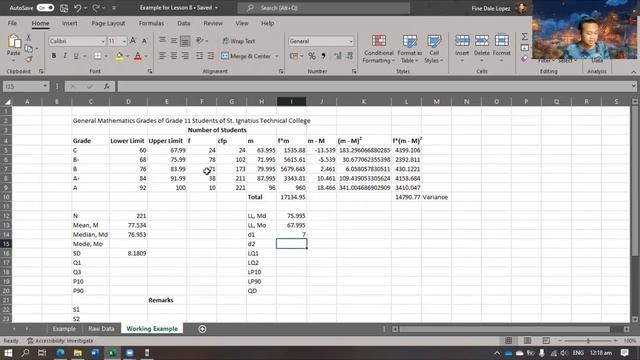Center text horizontally
The width and height of the screenshot is (640, 360).
point(174,56)
